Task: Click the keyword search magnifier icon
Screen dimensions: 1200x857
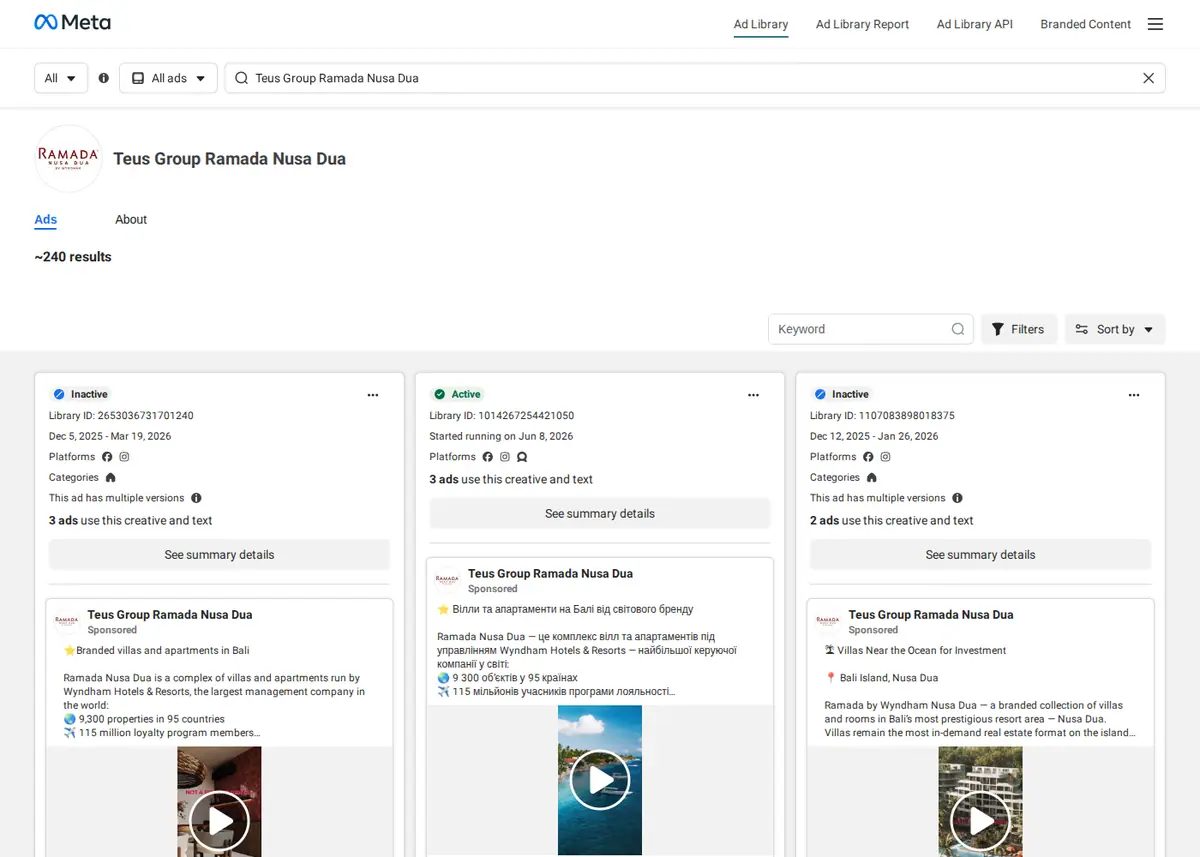Action: point(957,329)
